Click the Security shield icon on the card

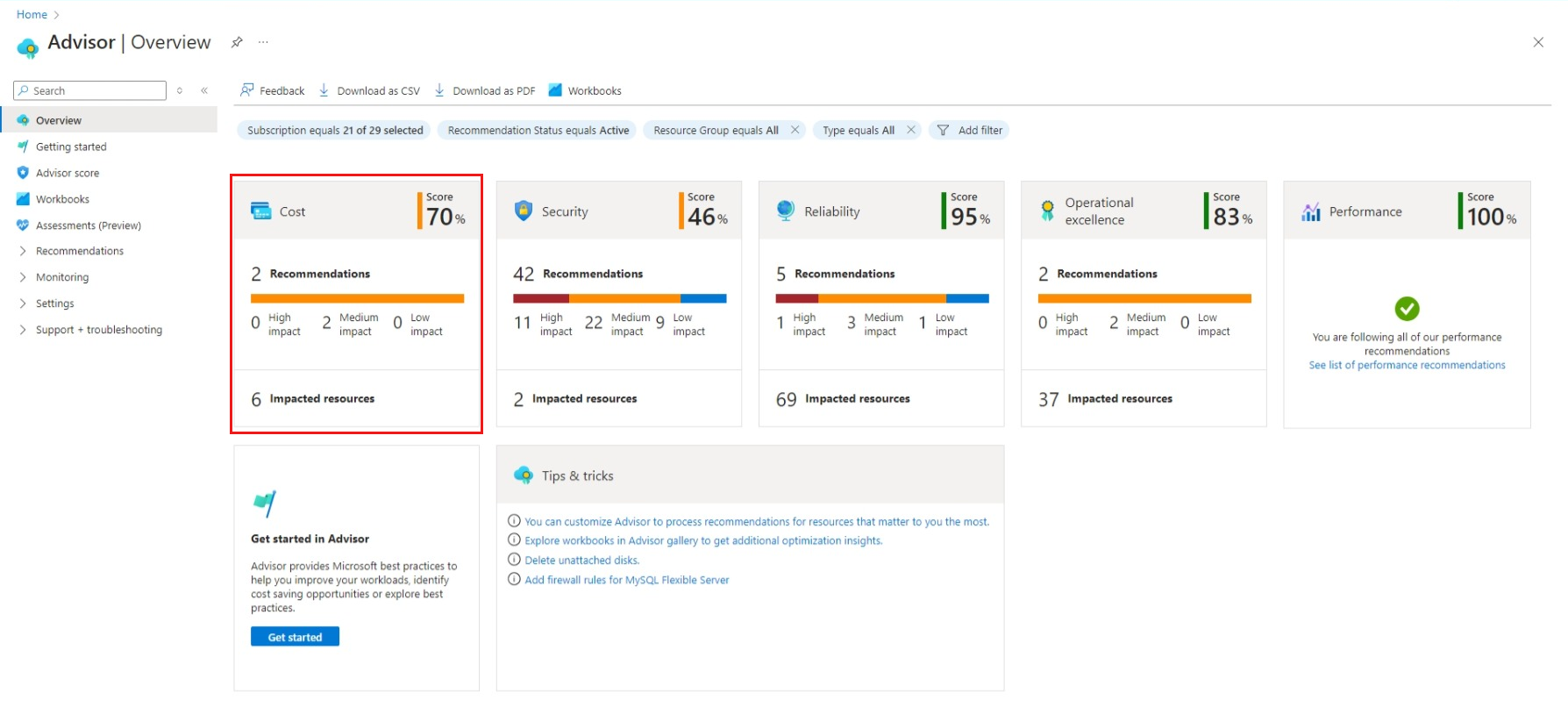coord(524,211)
